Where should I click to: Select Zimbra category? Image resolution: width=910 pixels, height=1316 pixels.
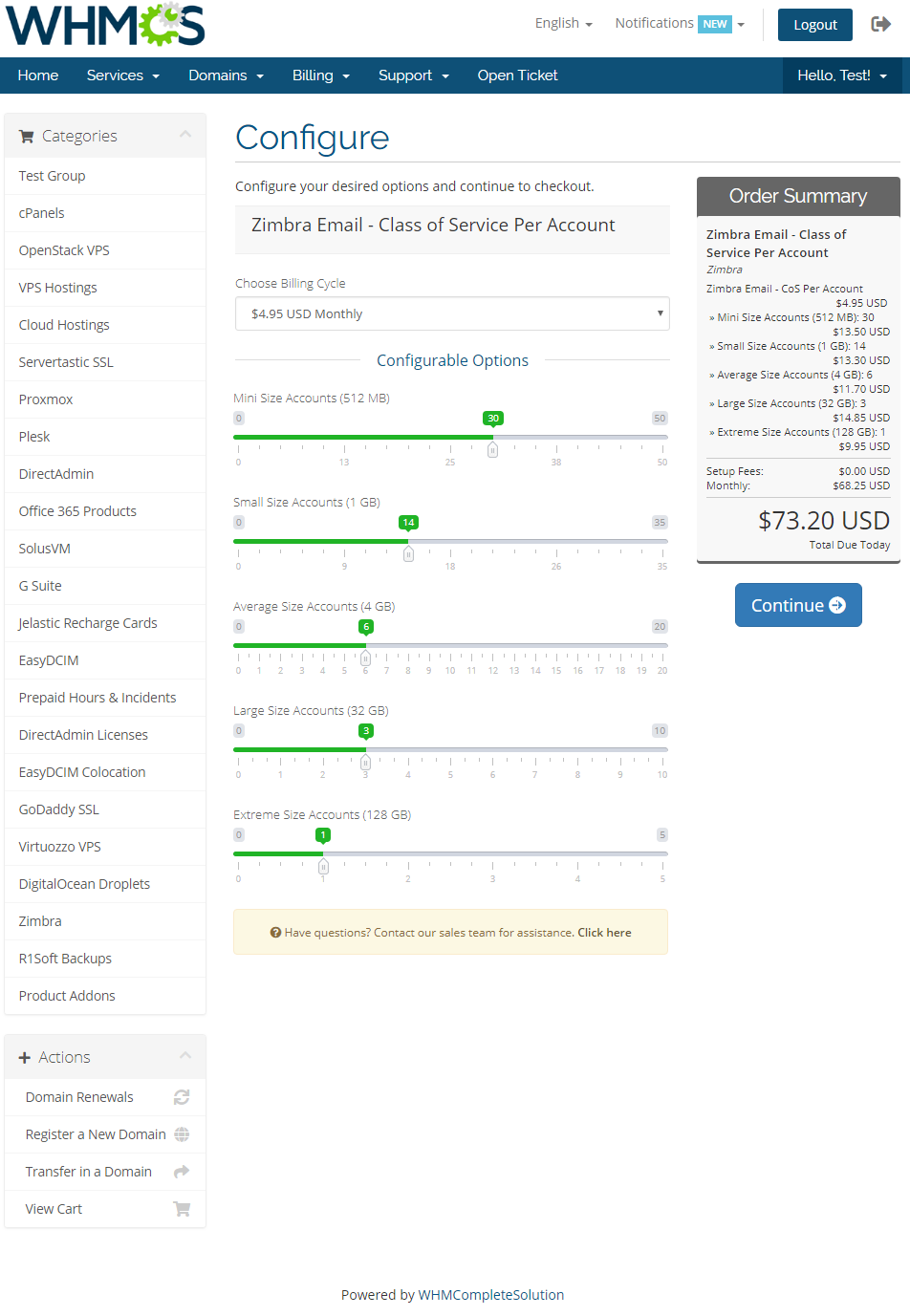pyautogui.click(x=105, y=921)
